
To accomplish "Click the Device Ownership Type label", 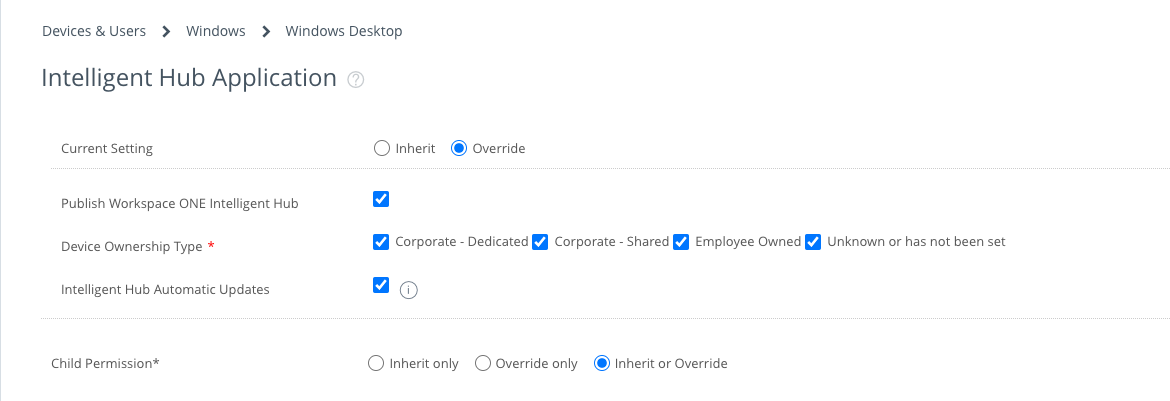I will click(x=131, y=246).
